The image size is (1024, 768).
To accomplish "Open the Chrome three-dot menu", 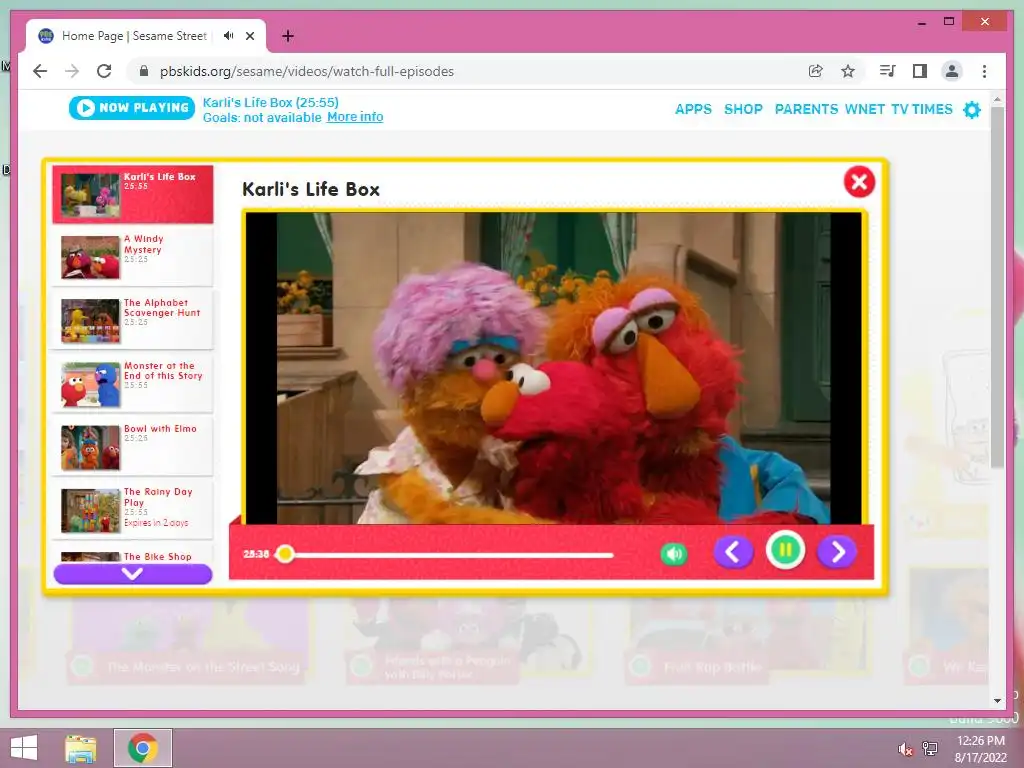I will point(984,71).
